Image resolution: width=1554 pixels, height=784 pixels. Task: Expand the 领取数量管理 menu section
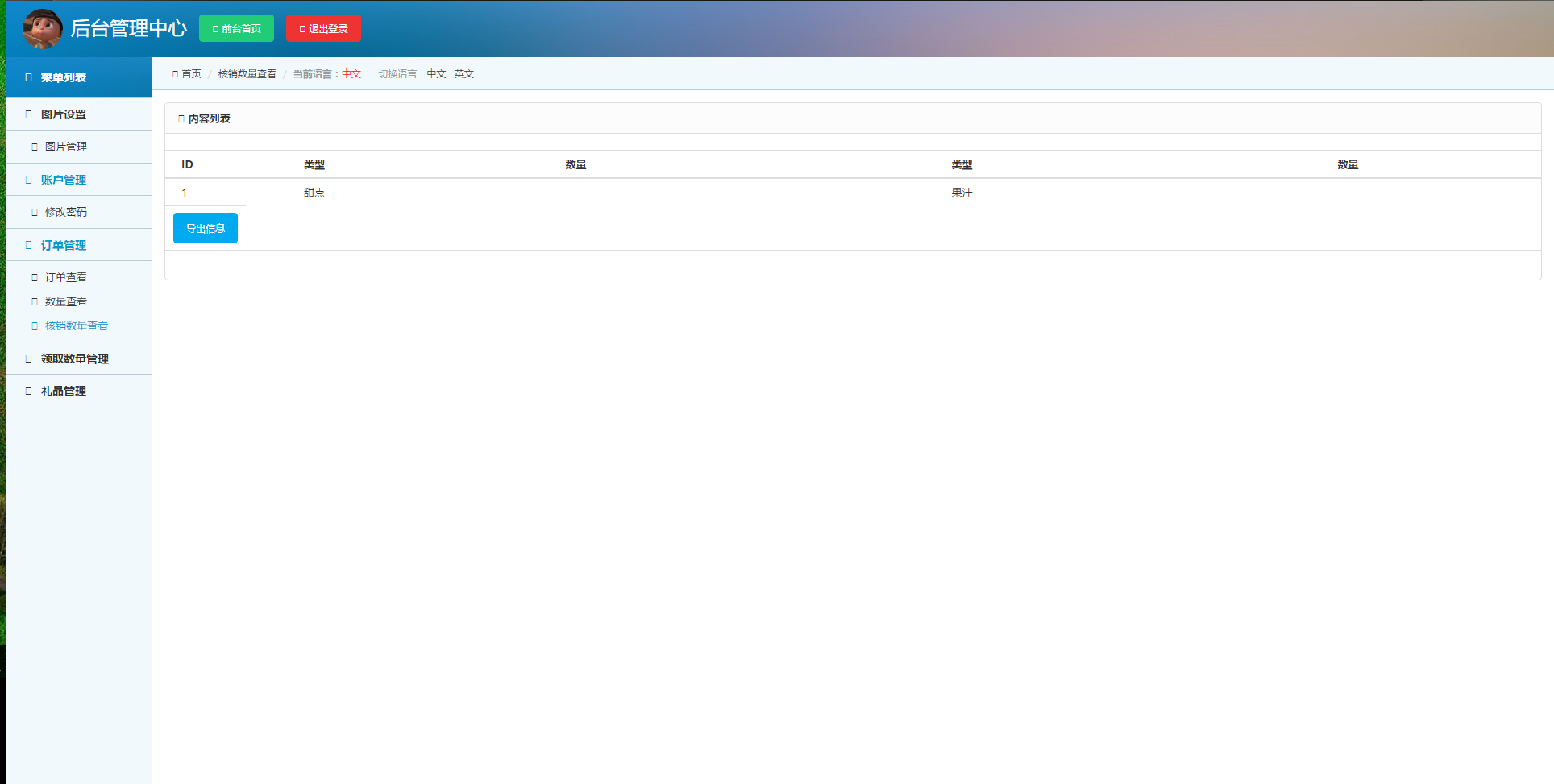(x=79, y=359)
